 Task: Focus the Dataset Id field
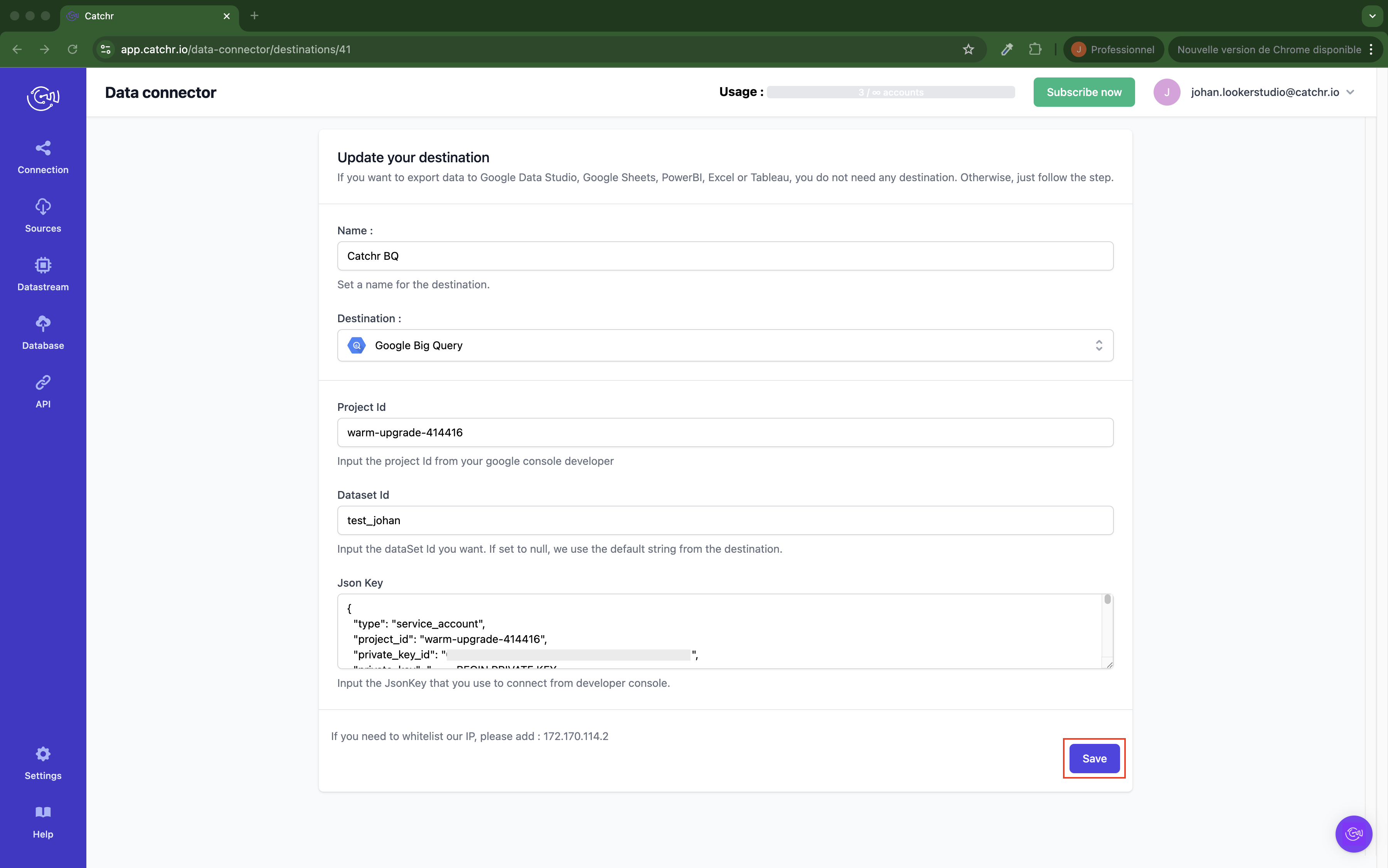pos(725,520)
